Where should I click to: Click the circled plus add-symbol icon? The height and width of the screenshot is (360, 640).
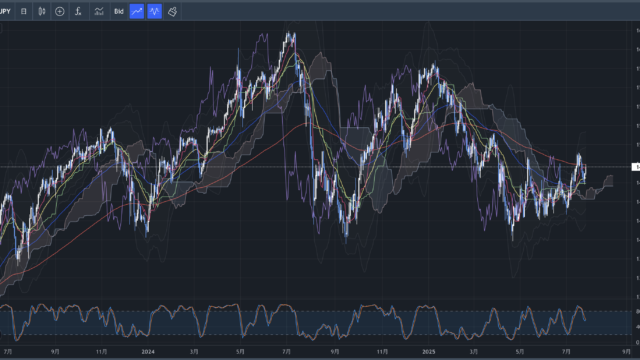click(60, 11)
